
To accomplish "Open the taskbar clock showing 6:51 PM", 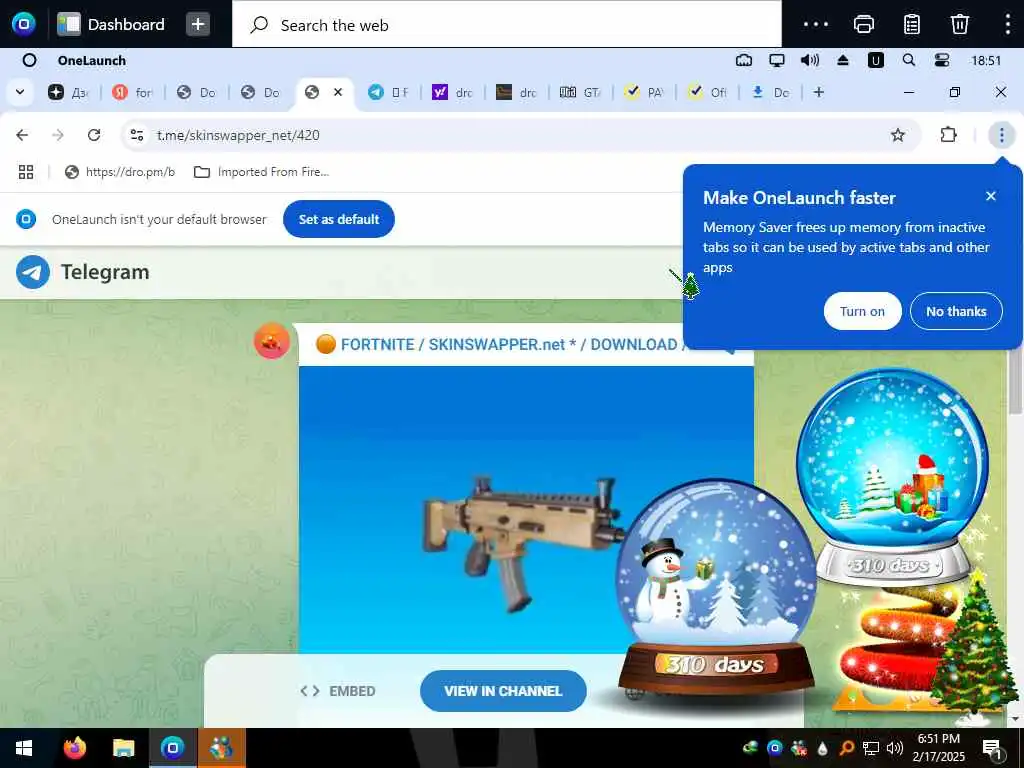I will pyautogui.click(x=939, y=748).
